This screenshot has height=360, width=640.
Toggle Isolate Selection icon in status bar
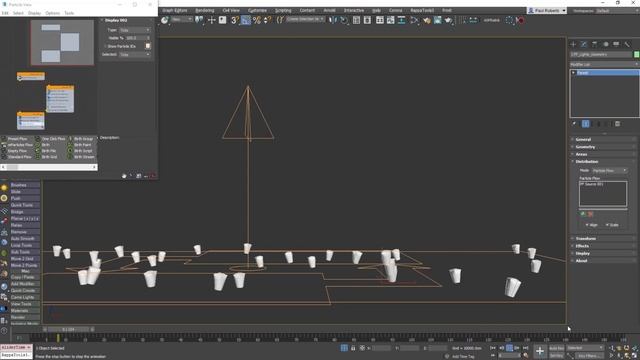344,348
